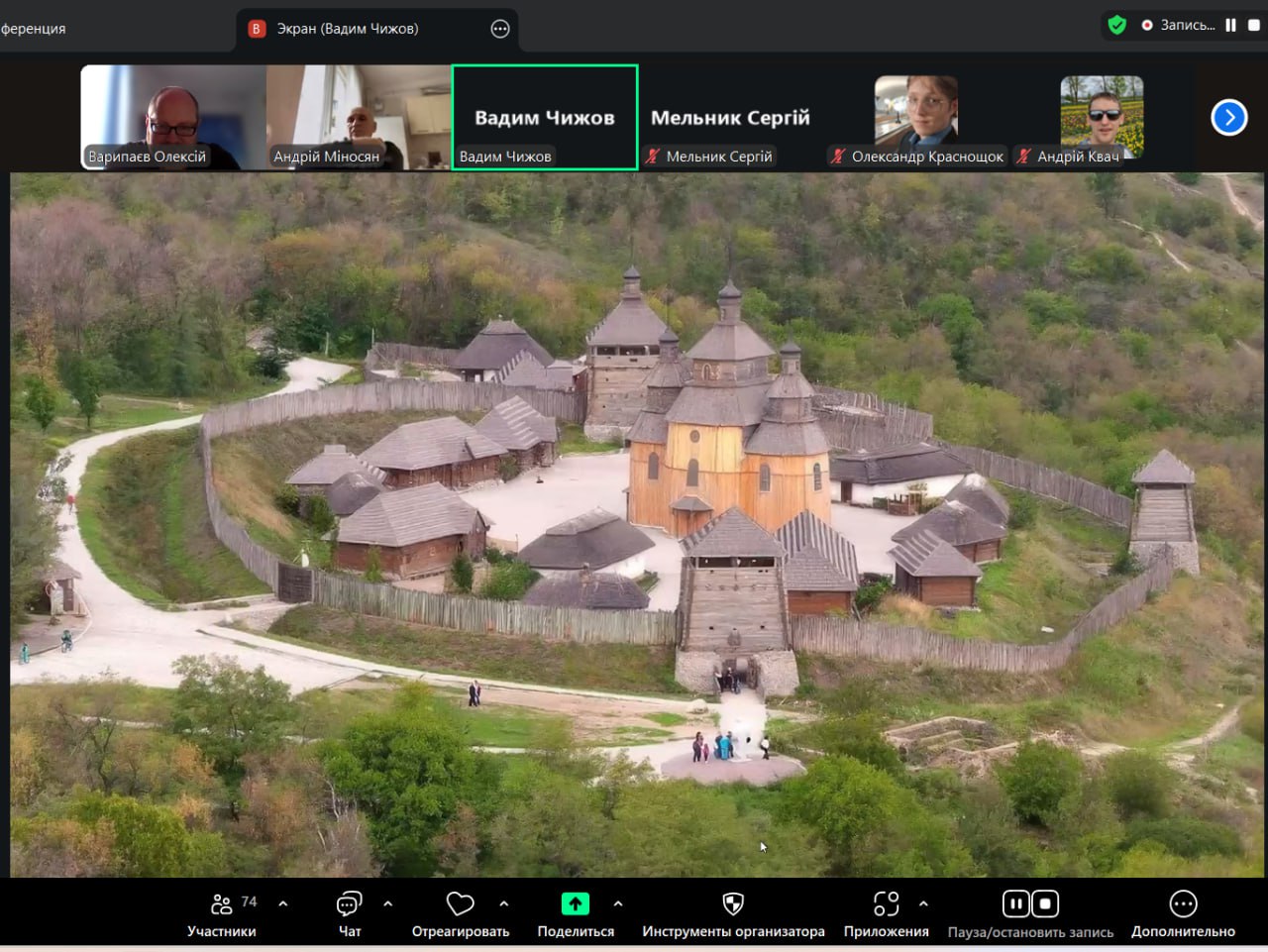Click the green encryption shield icon

[x=1117, y=26]
